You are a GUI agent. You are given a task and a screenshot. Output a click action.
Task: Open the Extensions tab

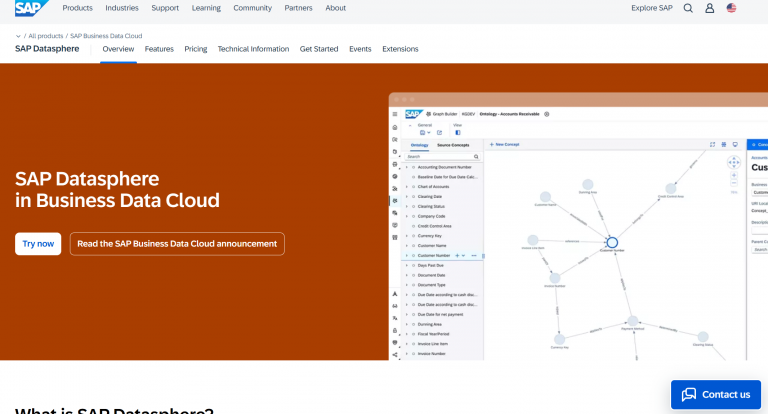[x=400, y=49]
